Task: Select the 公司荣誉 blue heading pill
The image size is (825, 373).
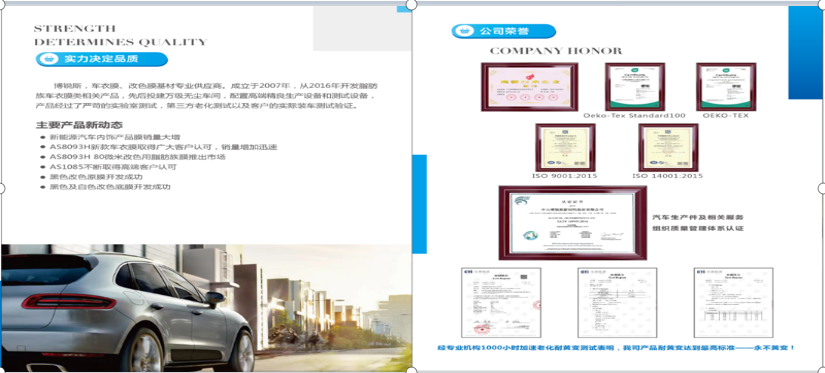Action: point(504,31)
